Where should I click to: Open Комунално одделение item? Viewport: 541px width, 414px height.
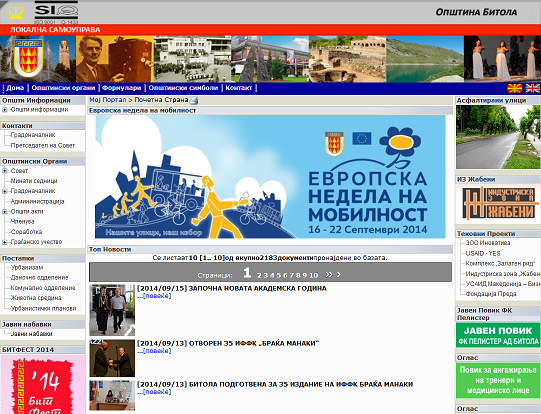[x=43, y=288]
